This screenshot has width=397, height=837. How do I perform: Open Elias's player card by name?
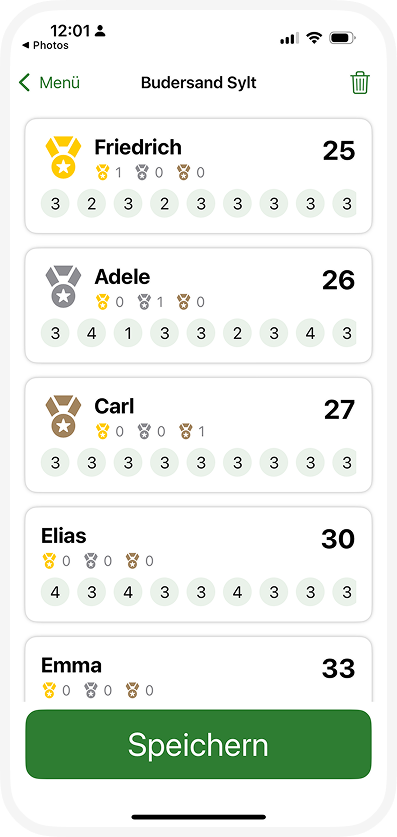(63, 535)
